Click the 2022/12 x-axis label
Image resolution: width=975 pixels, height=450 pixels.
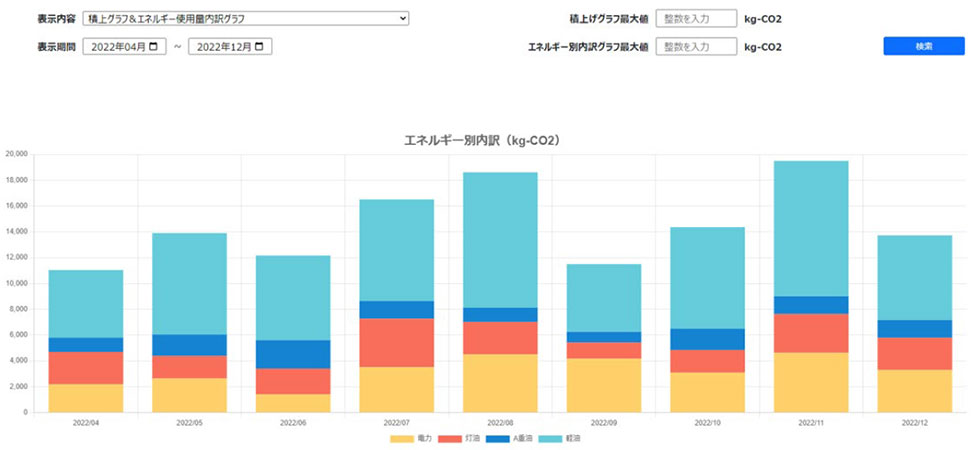[x=915, y=423]
